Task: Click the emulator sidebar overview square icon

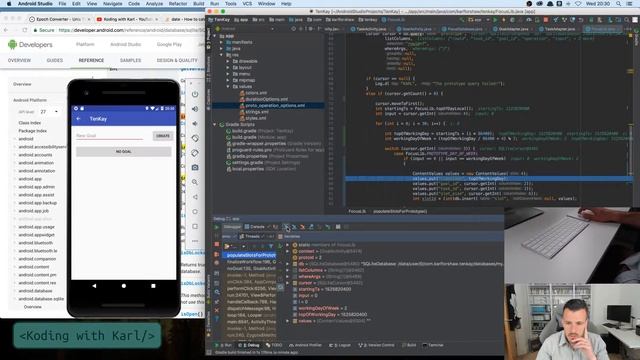Action: [195, 226]
